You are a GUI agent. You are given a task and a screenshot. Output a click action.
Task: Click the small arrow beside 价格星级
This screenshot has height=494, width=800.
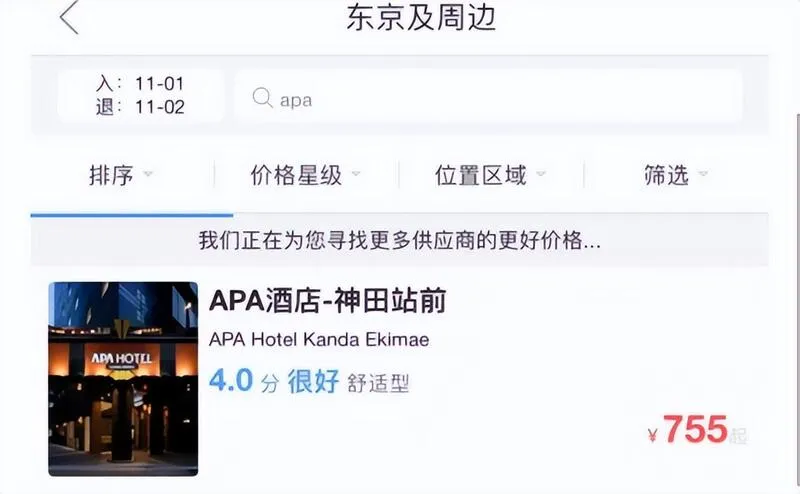[356, 174]
